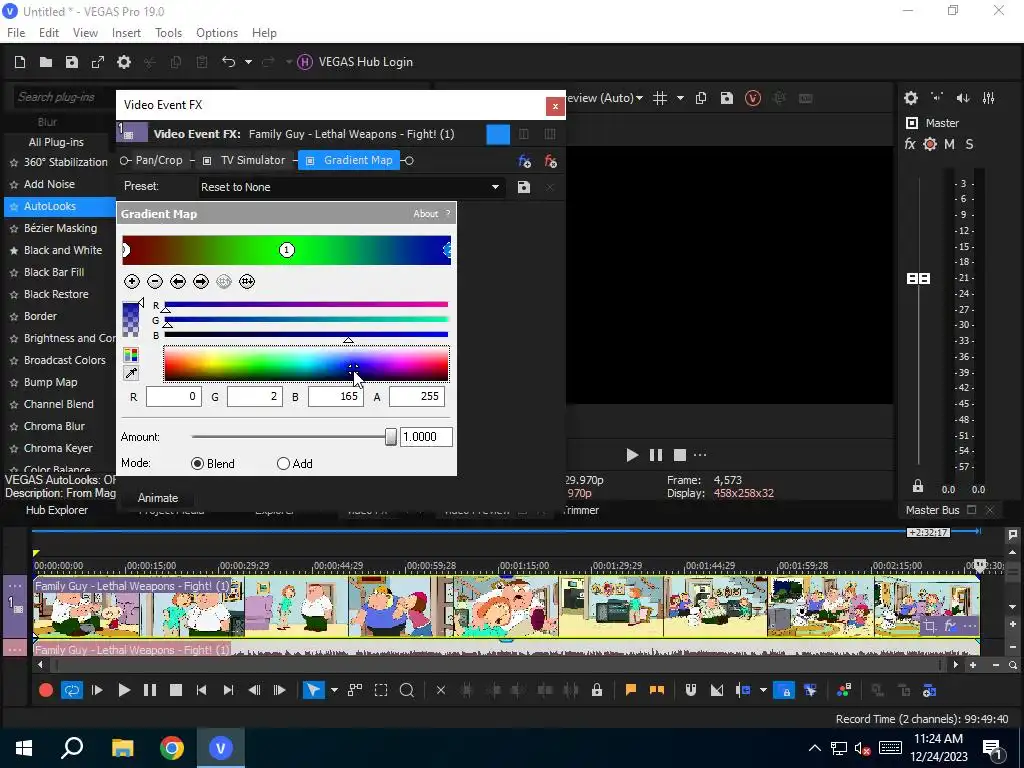Screen dimensions: 1024x768
Task: Expand the Normal Edit Tool dropdown arrow
Action: (334, 690)
